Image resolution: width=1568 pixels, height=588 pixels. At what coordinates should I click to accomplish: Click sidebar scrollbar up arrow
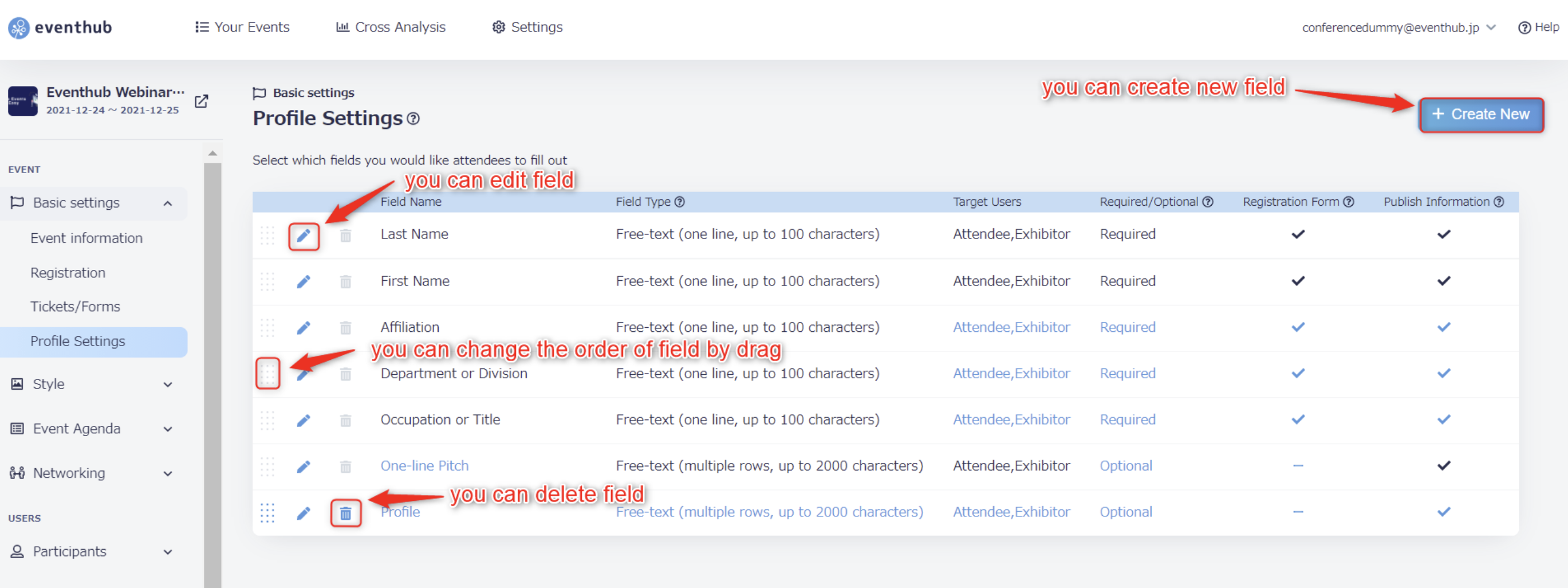[212, 153]
